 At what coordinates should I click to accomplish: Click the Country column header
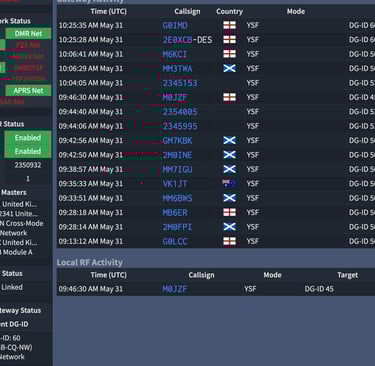229,12
